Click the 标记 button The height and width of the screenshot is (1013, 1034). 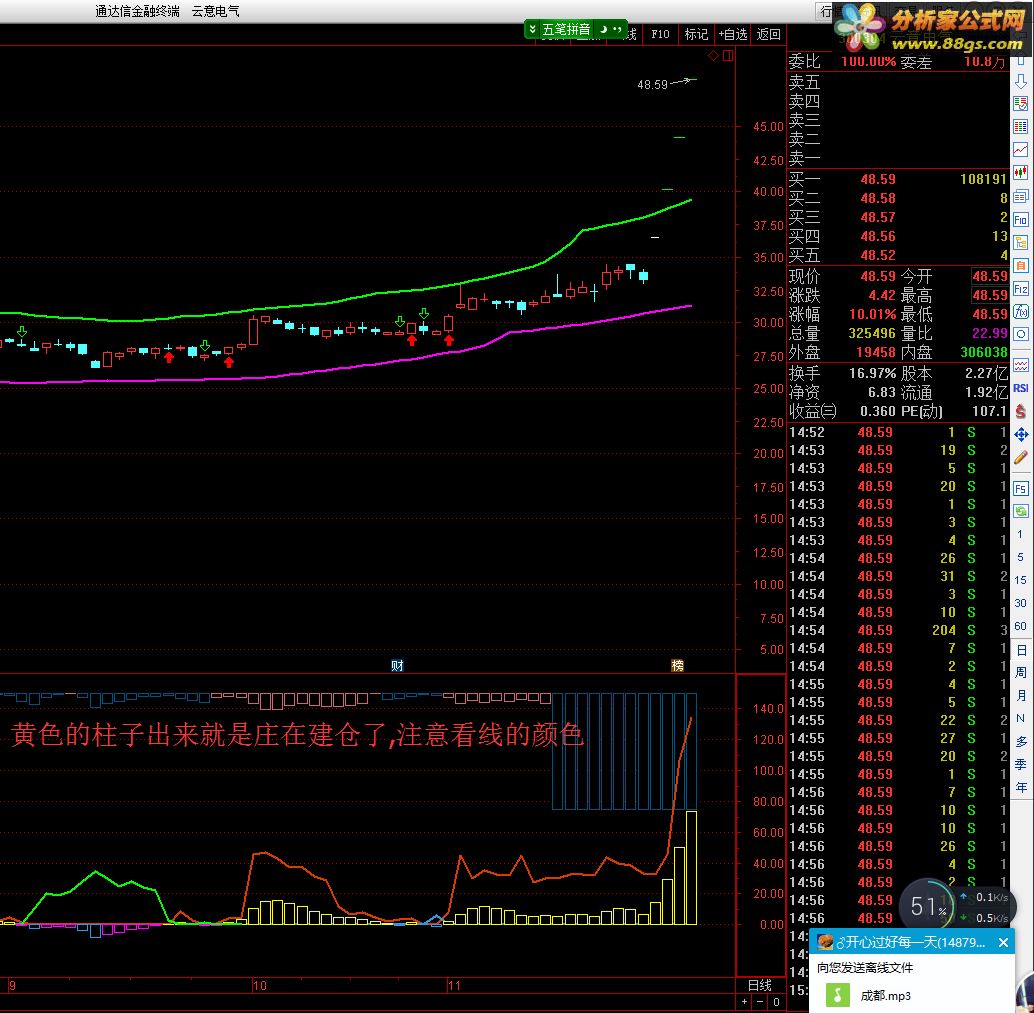pyautogui.click(x=696, y=34)
